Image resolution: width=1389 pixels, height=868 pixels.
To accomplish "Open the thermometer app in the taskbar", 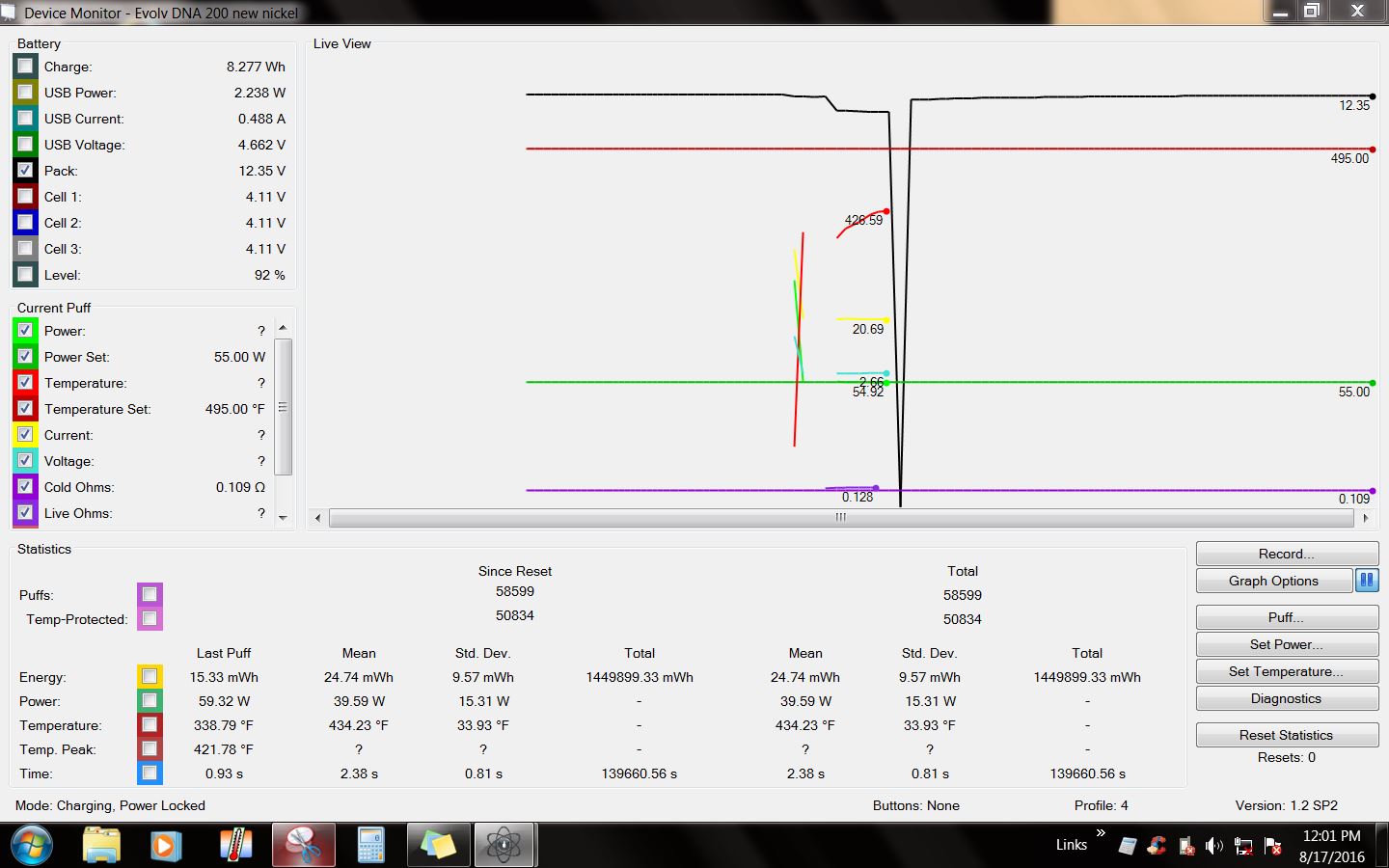I will pyautogui.click(x=234, y=846).
